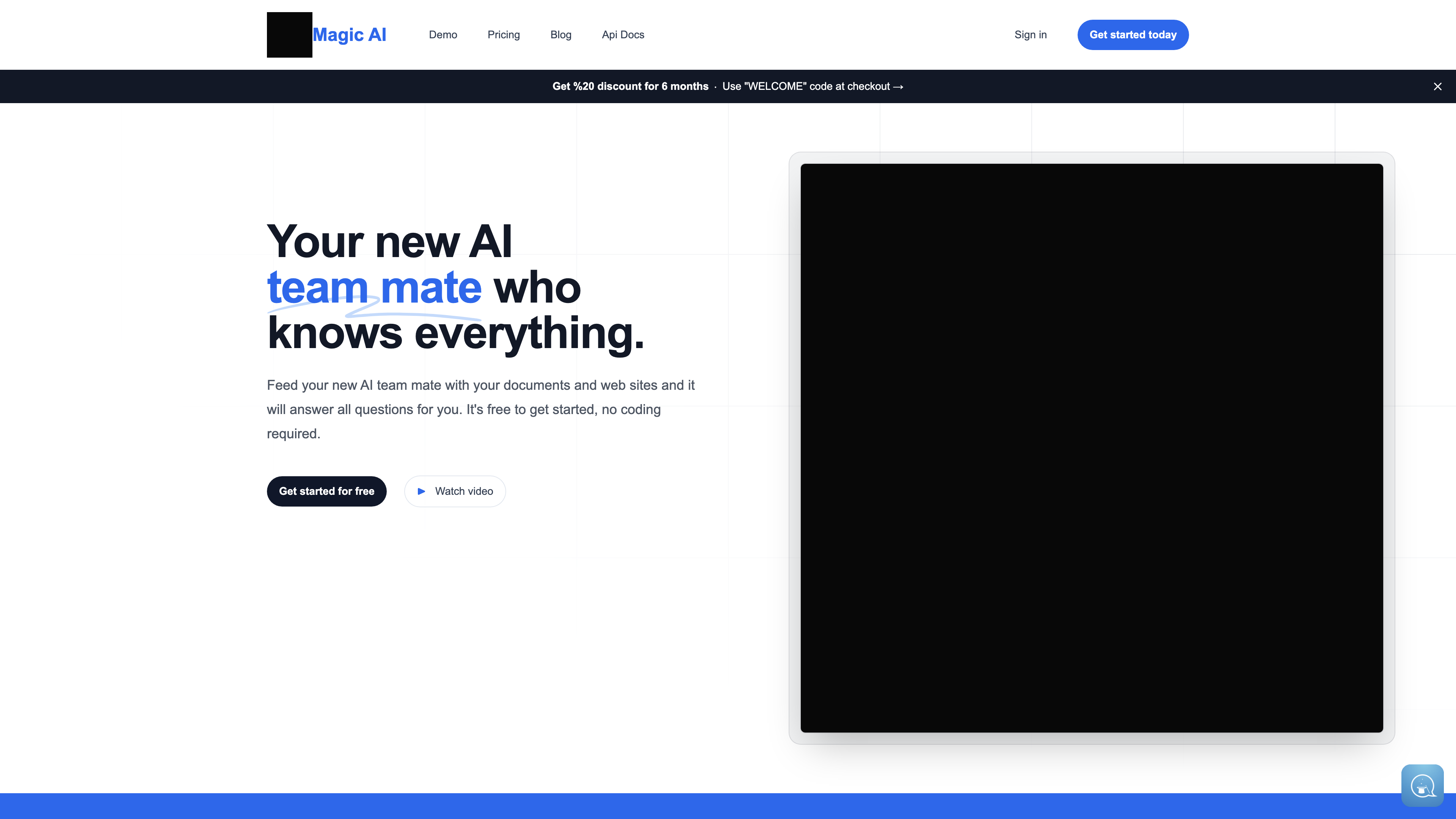Click the arrow on WELCOME promo link
This screenshot has height=819, width=1456.
pyautogui.click(x=898, y=86)
